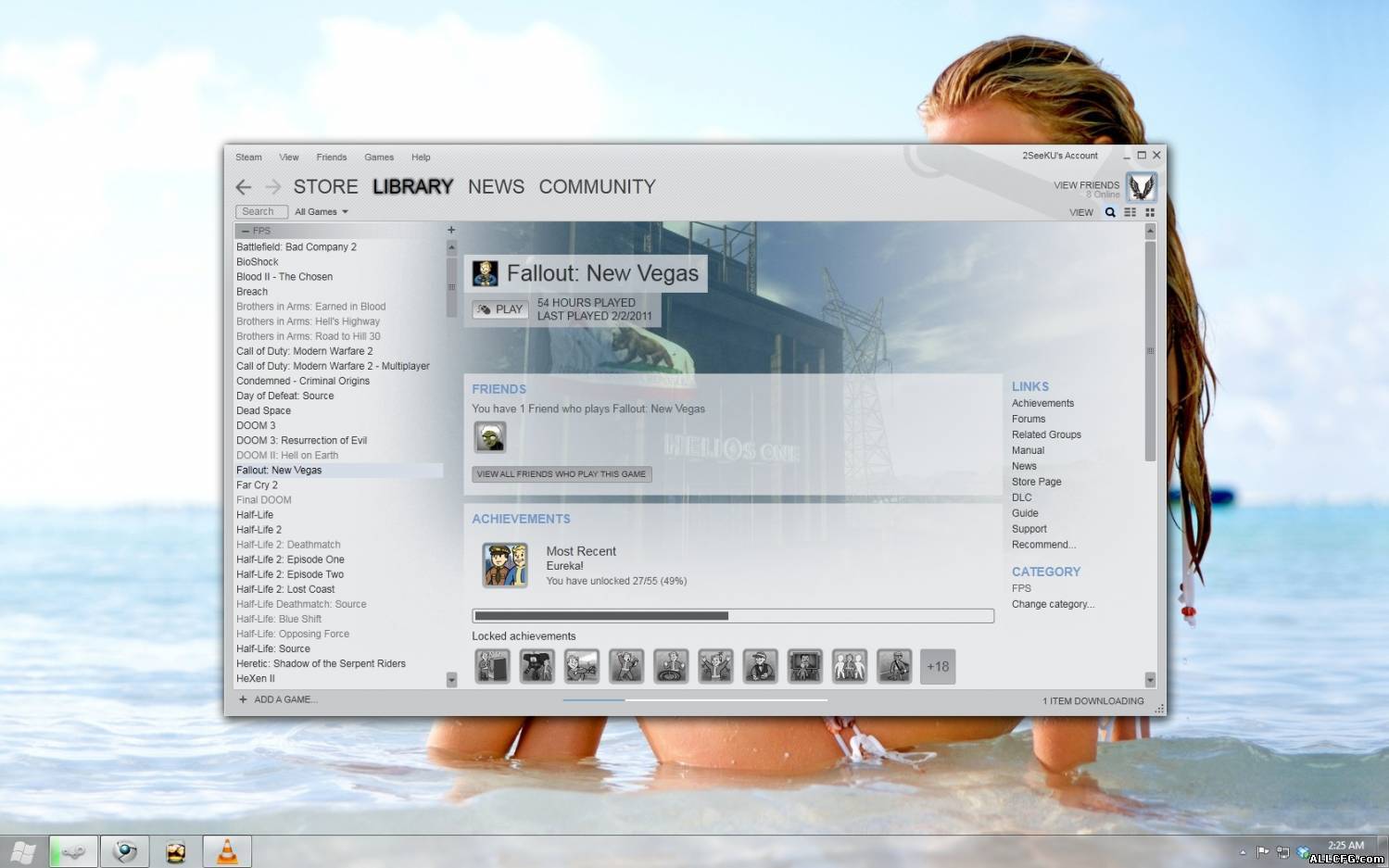Collapse the FPS category header
The height and width of the screenshot is (868, 1389).
point(338,231)
